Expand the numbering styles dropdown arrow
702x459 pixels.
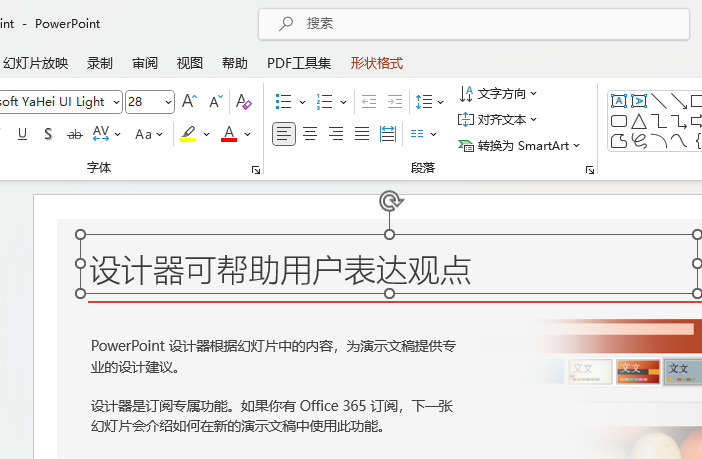(343, 102)
